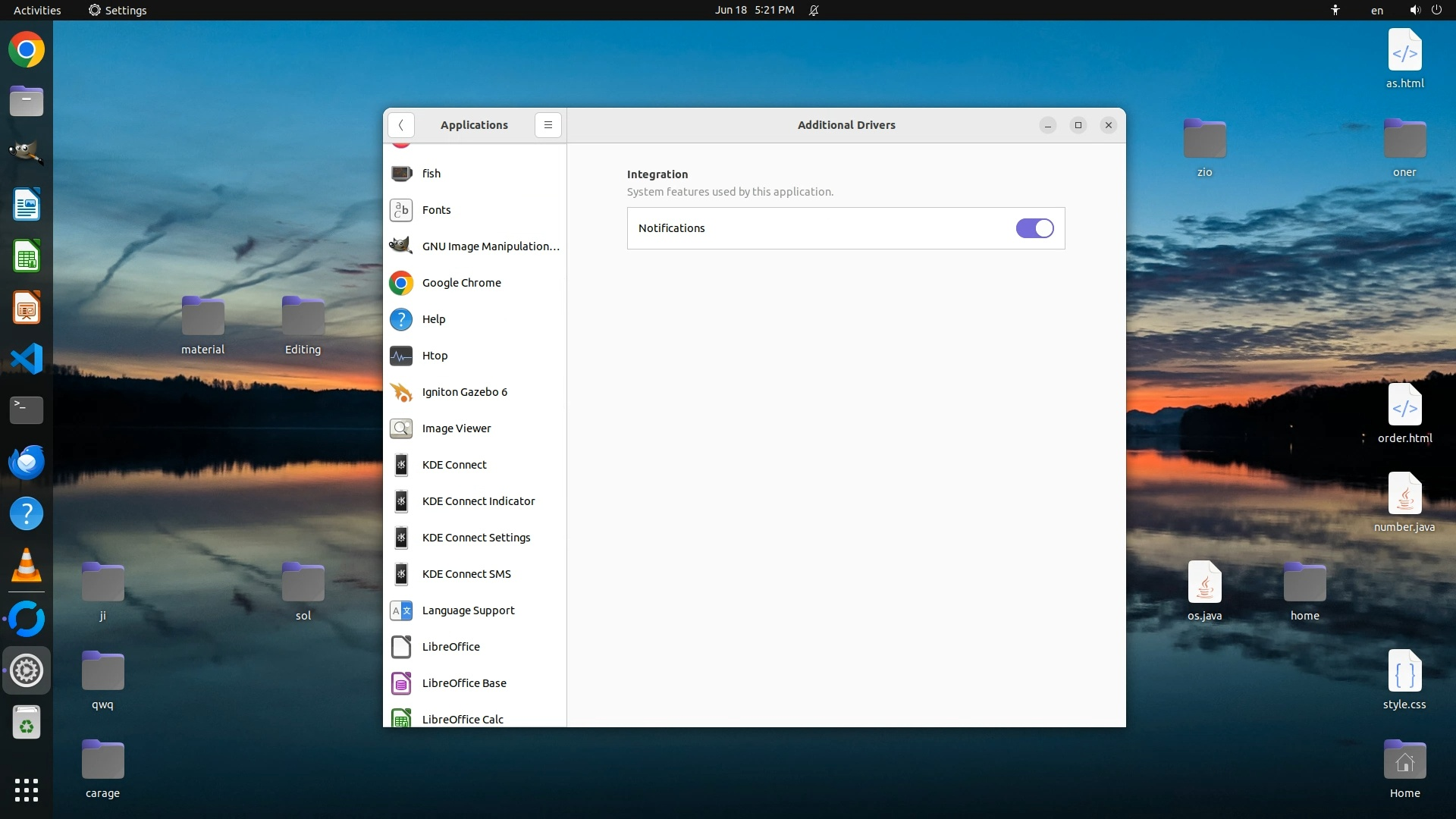Select GNU Image Manipulation Program entry
Screen dimensions: 1456x819
pos(490,246)
